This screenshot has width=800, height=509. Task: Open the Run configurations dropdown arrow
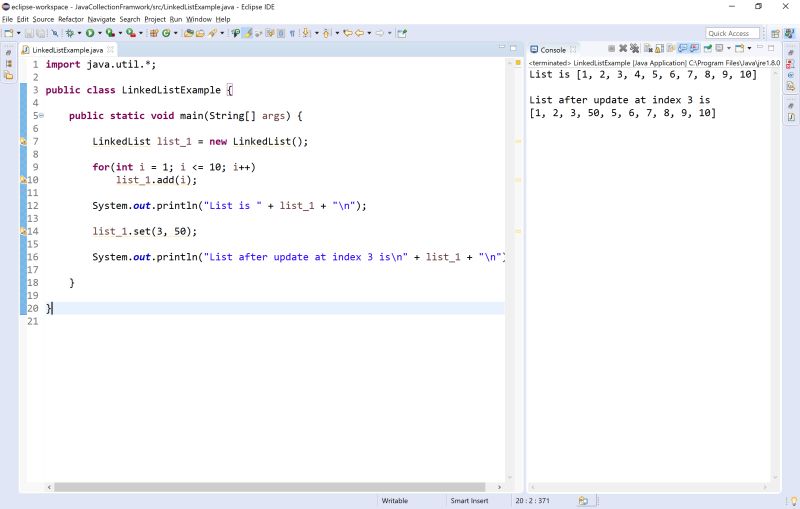pyautogui.click(x=100, y=33)
